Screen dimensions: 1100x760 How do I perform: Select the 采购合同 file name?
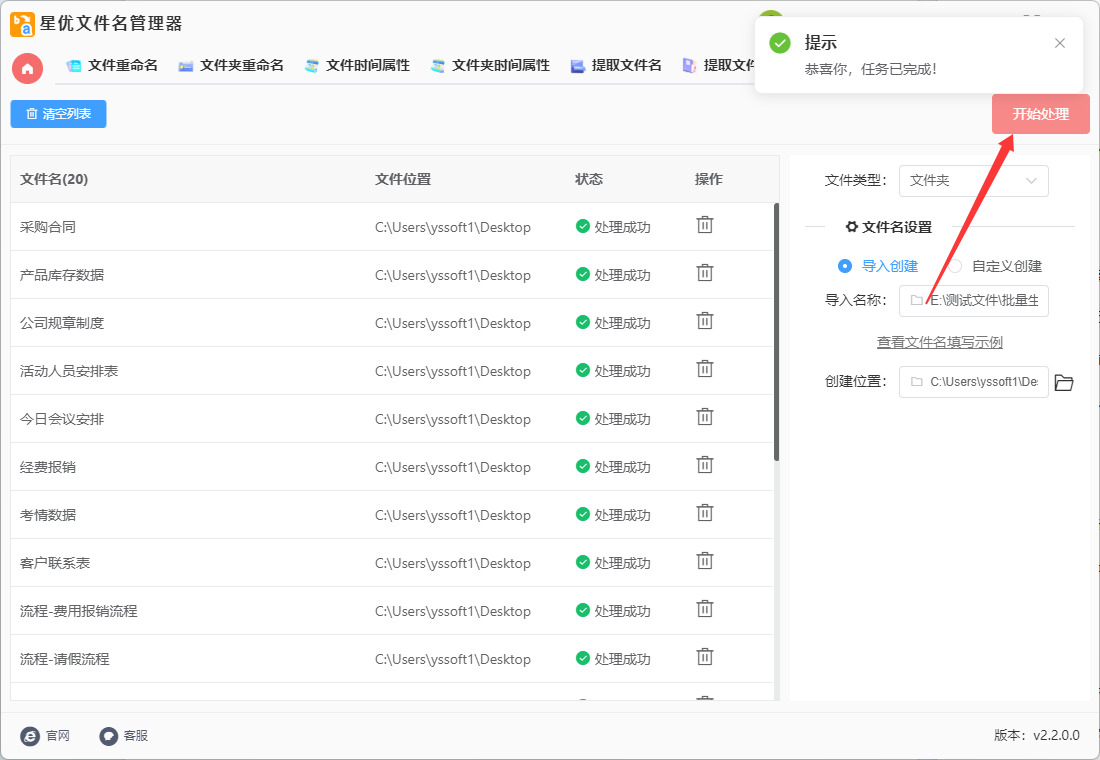48,227
